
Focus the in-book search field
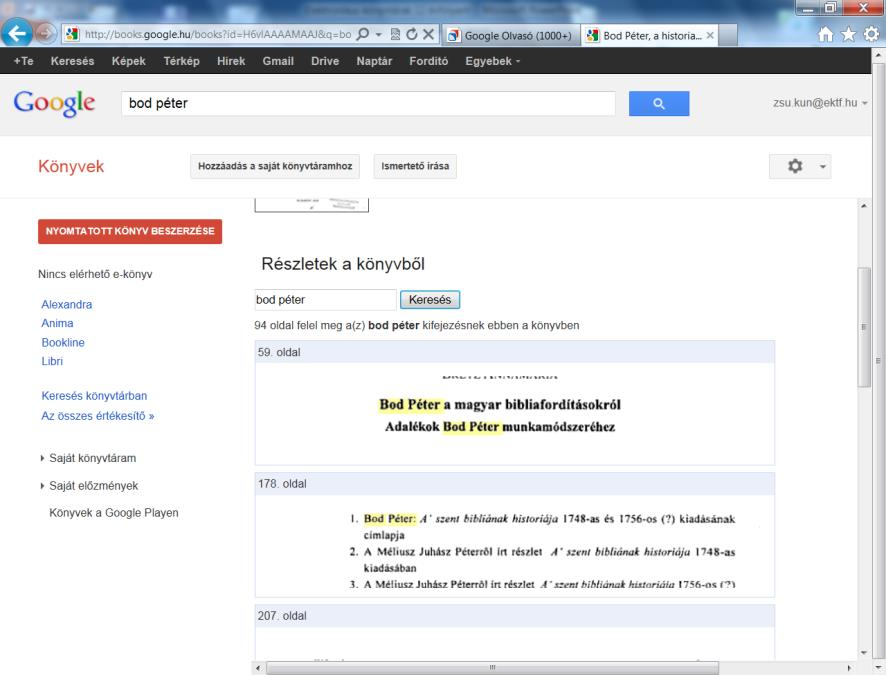(x=325, y=300)
